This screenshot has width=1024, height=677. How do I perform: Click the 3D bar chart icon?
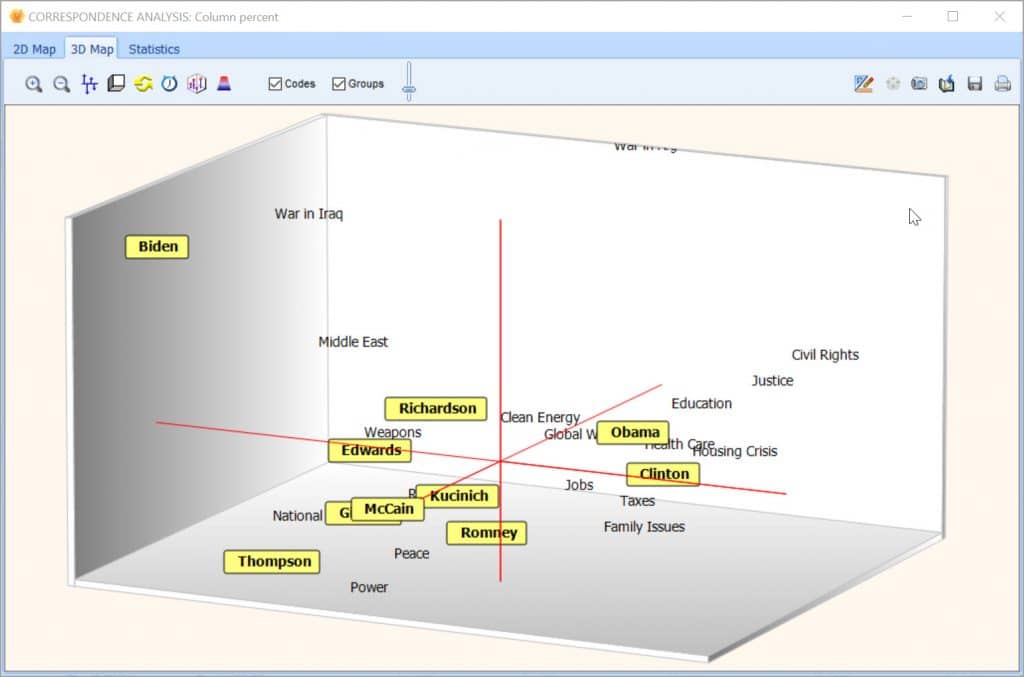(196, 84)
